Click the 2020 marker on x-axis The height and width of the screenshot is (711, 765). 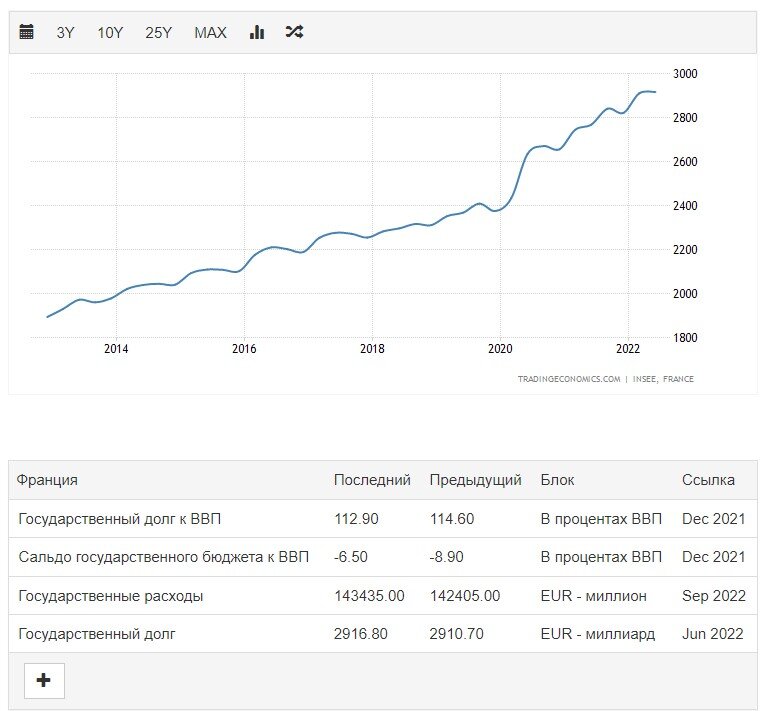tap(500, 348)
